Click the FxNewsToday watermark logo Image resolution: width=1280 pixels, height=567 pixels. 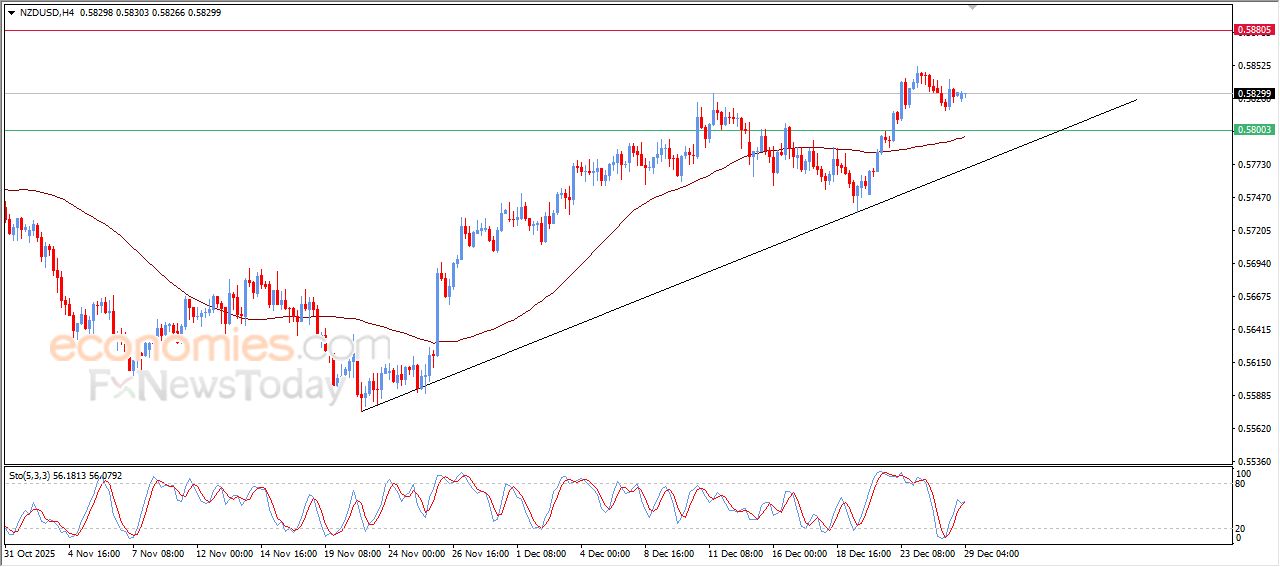pyautogui.click(x=215, y=385)
